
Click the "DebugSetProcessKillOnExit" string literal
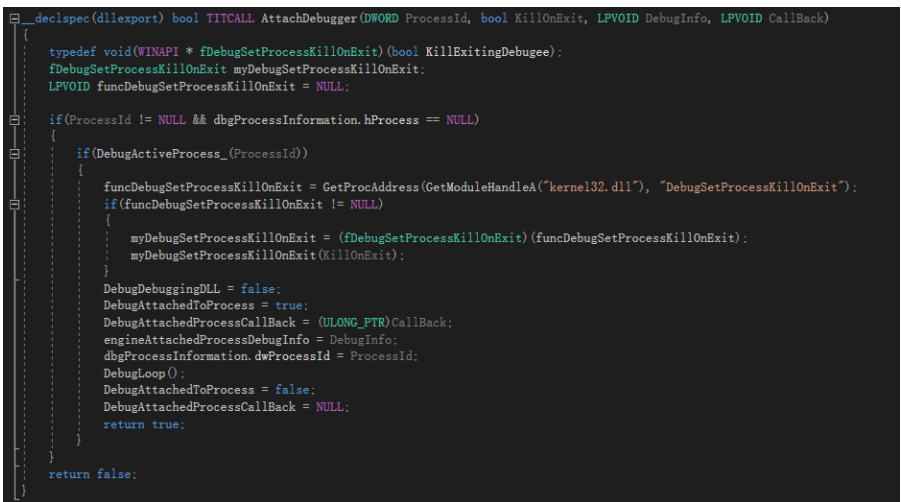tap(754, 187)
